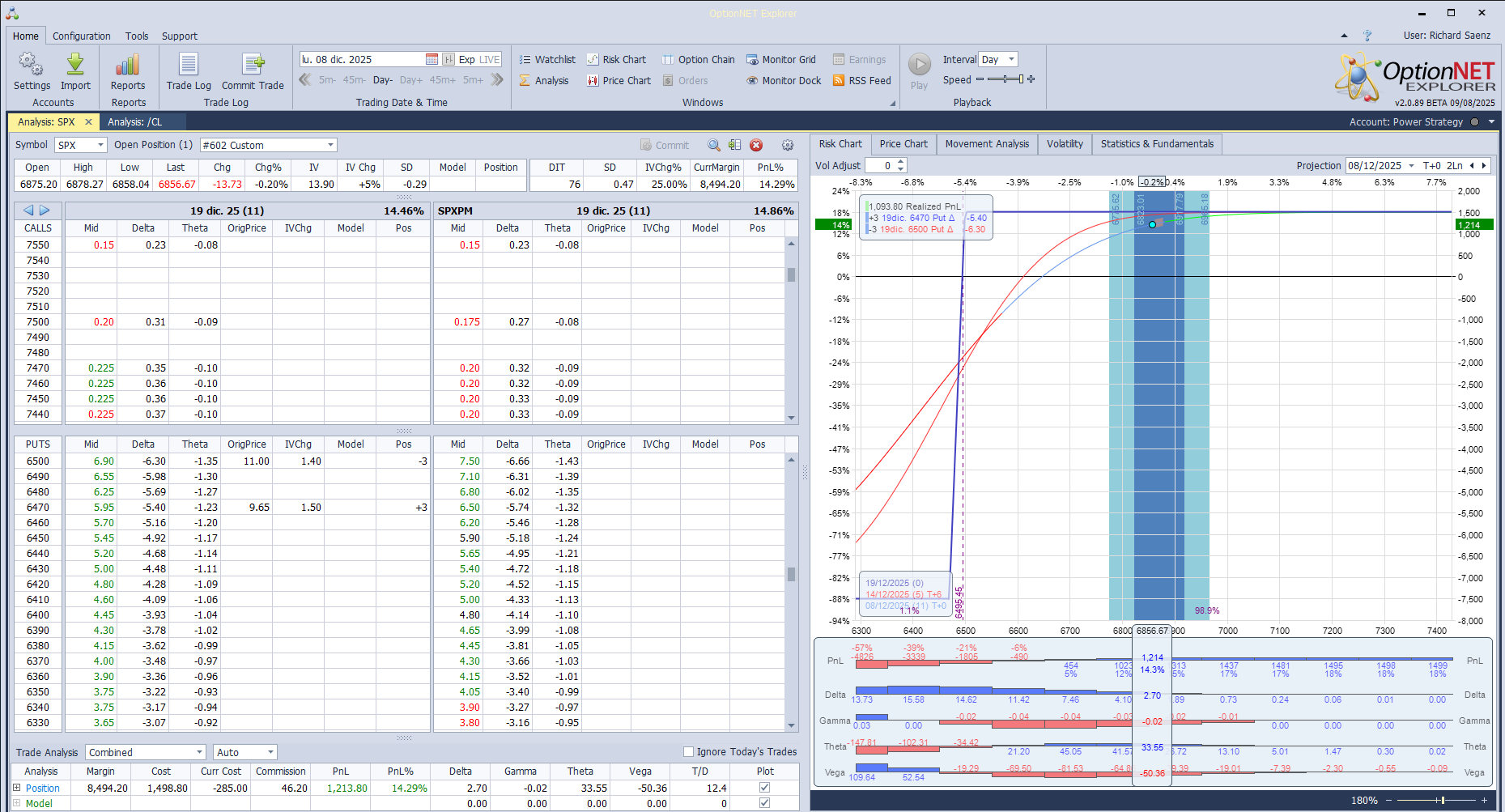Open the Account Power Strategy dropdown arrow
Screen dimensions: 1505x812
1491,122
